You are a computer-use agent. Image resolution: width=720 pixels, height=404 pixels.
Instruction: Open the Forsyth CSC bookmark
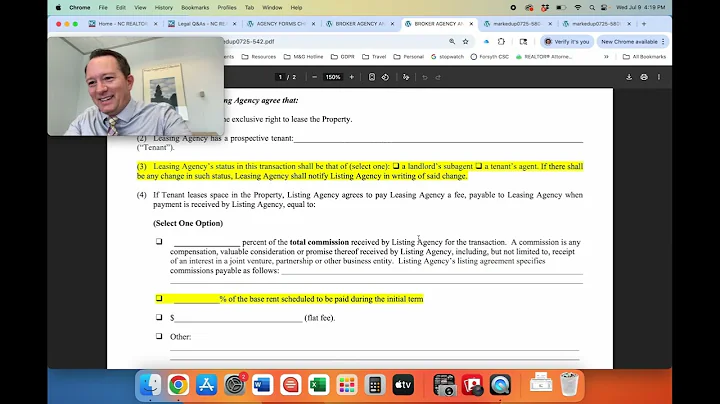click(489, 56)
